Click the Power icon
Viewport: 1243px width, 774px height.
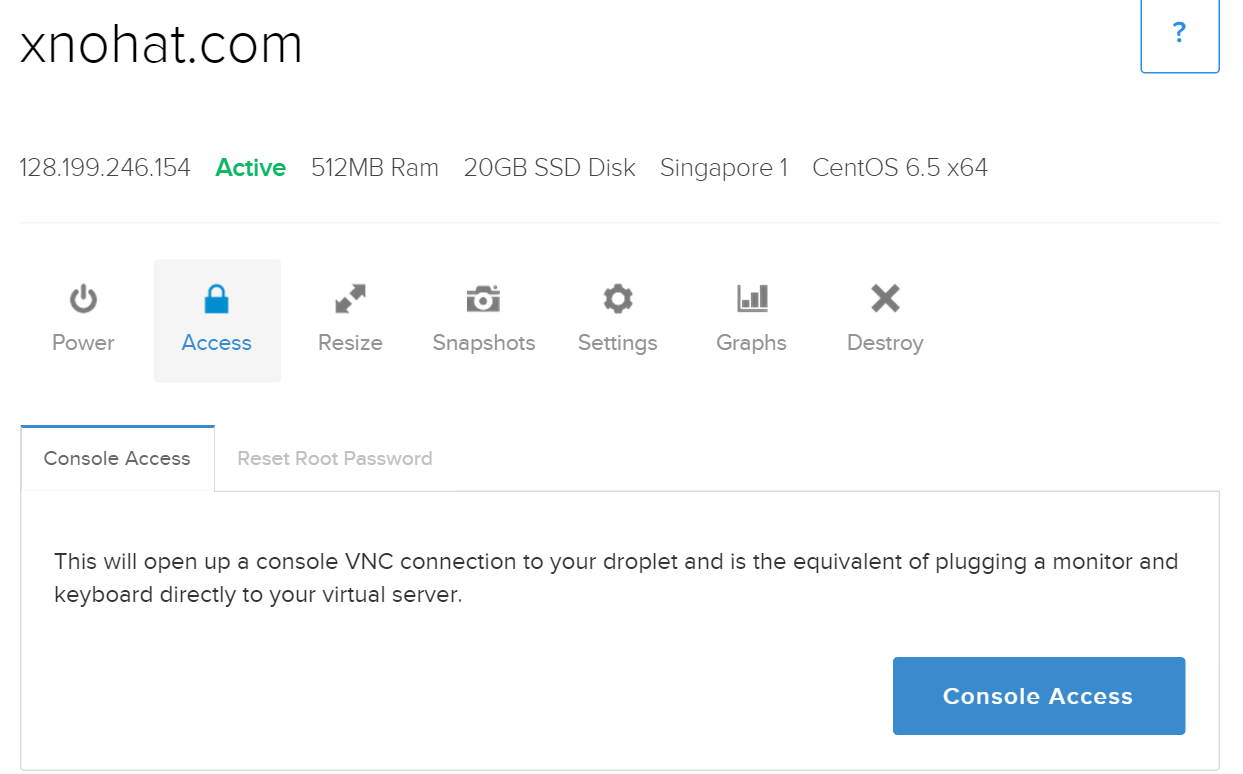click(83, 298)
